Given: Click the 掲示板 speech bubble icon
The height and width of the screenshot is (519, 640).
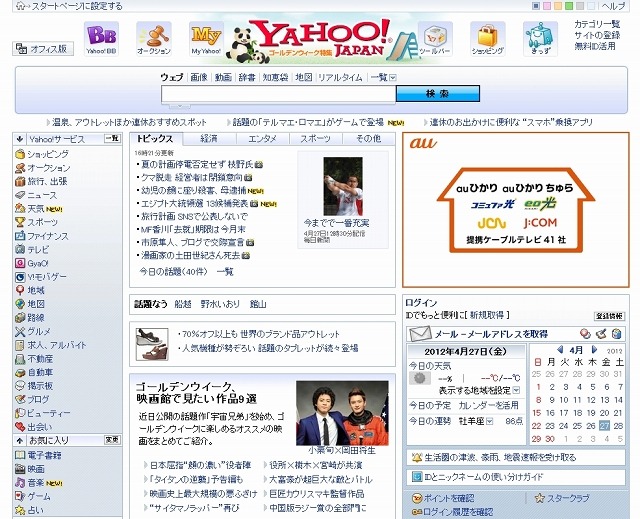Looking at the screenshot, I should point(20,386).
